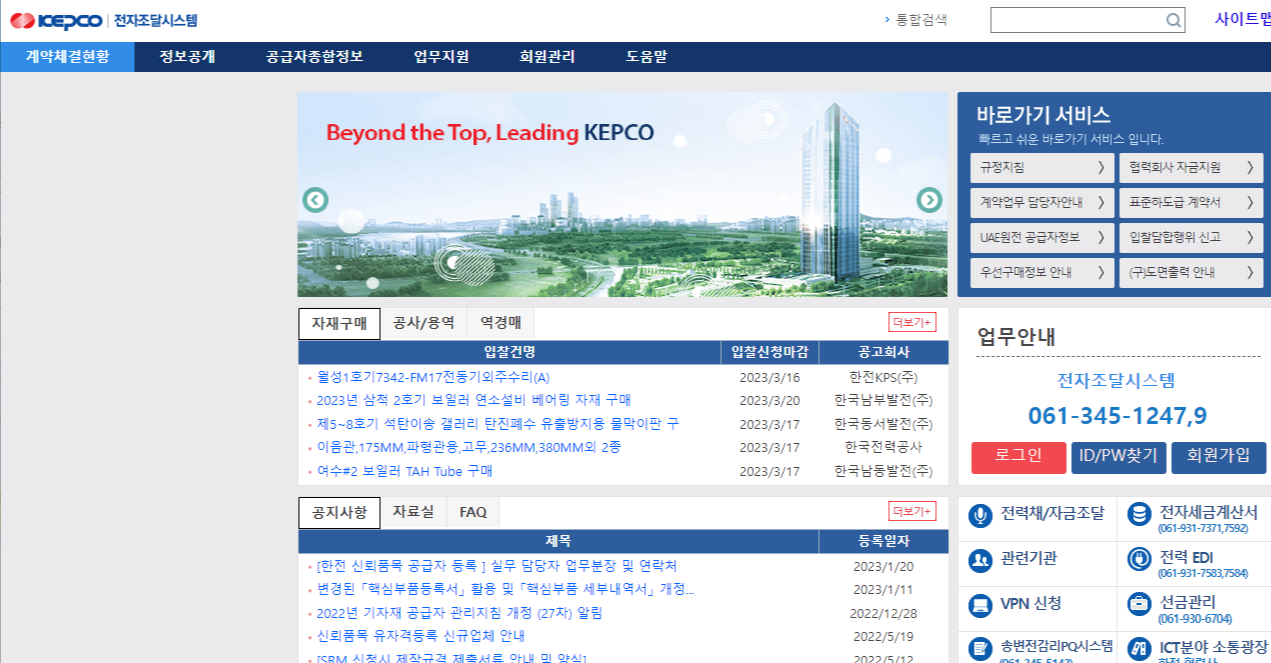Open notice 변경된 핵심부품등록서 활용
Viewport: 1271px width, 663px height.
(x=505, y=589)
